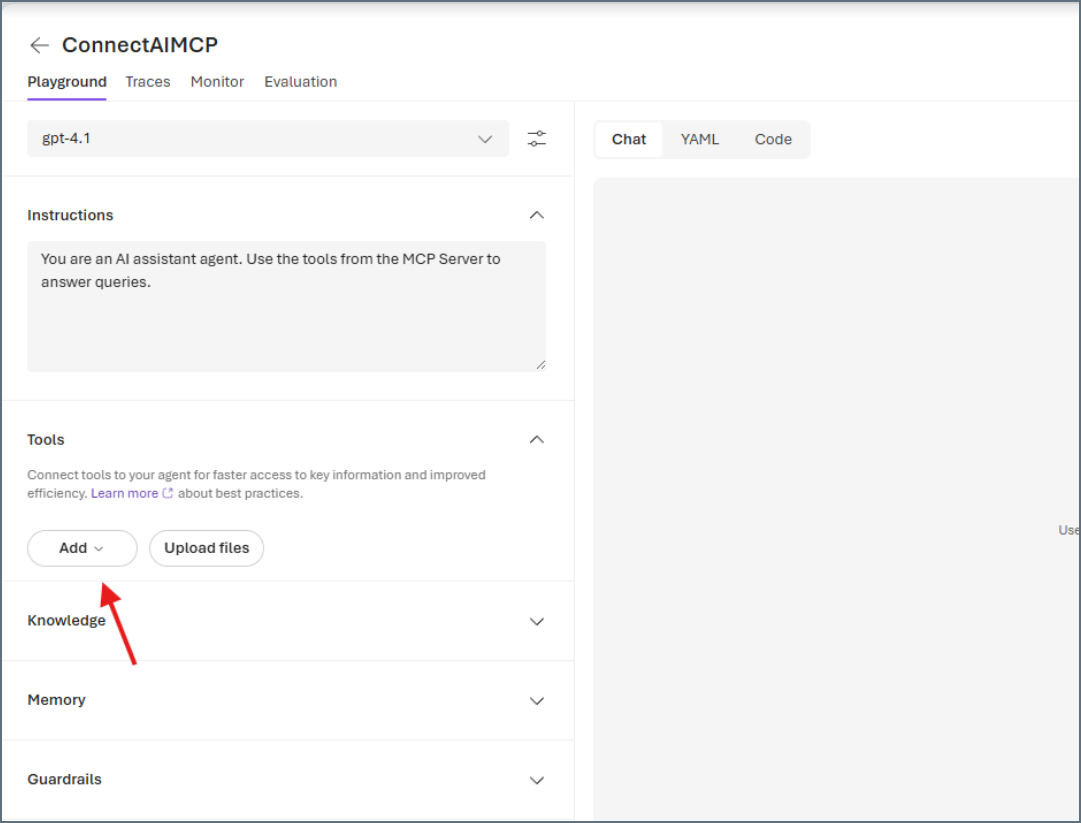Follow the Learn more link
The image size is (1081, 823).
tap(124, 494)
